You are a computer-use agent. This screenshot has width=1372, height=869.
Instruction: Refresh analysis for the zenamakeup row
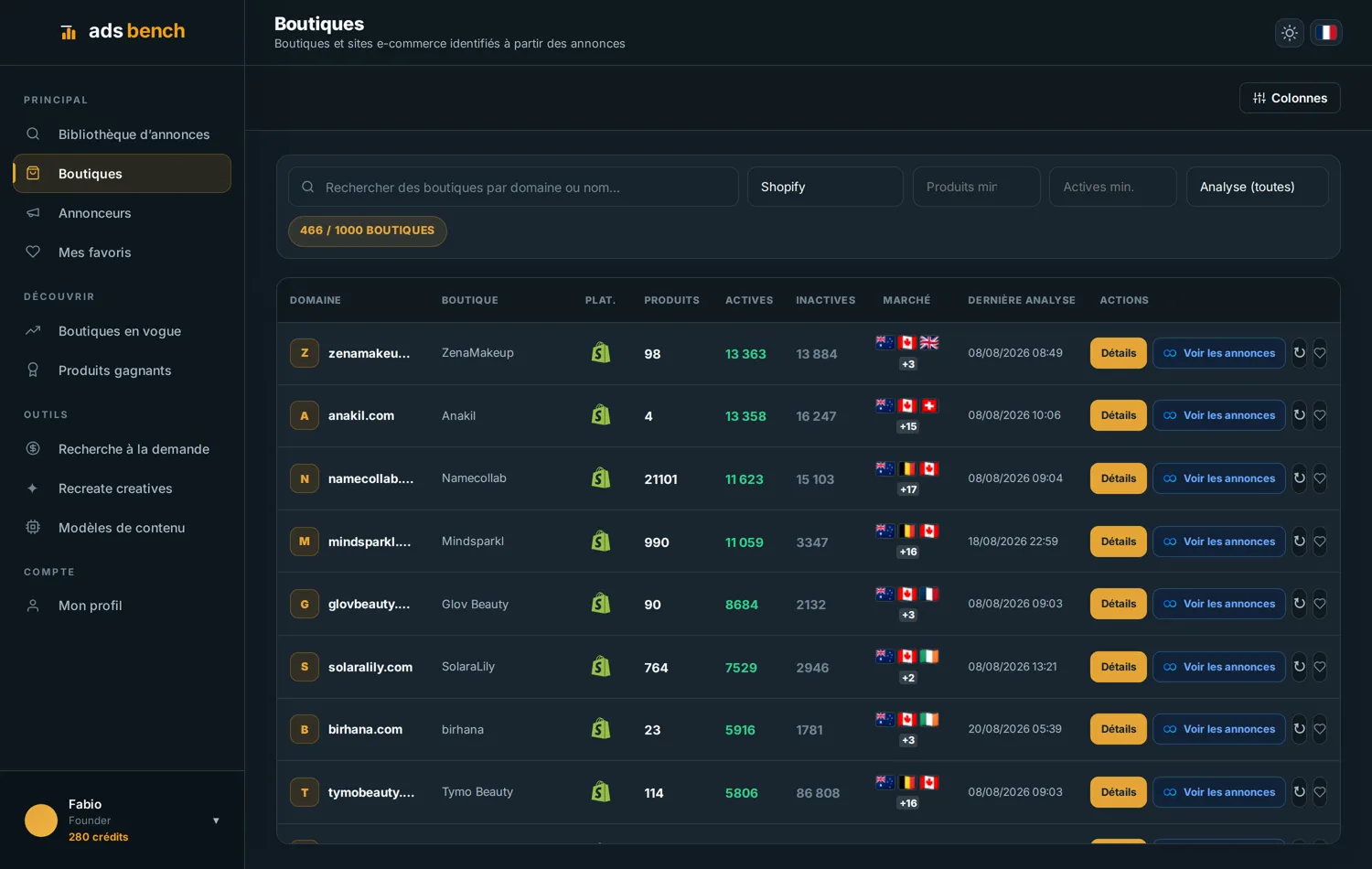[1299, 353]
